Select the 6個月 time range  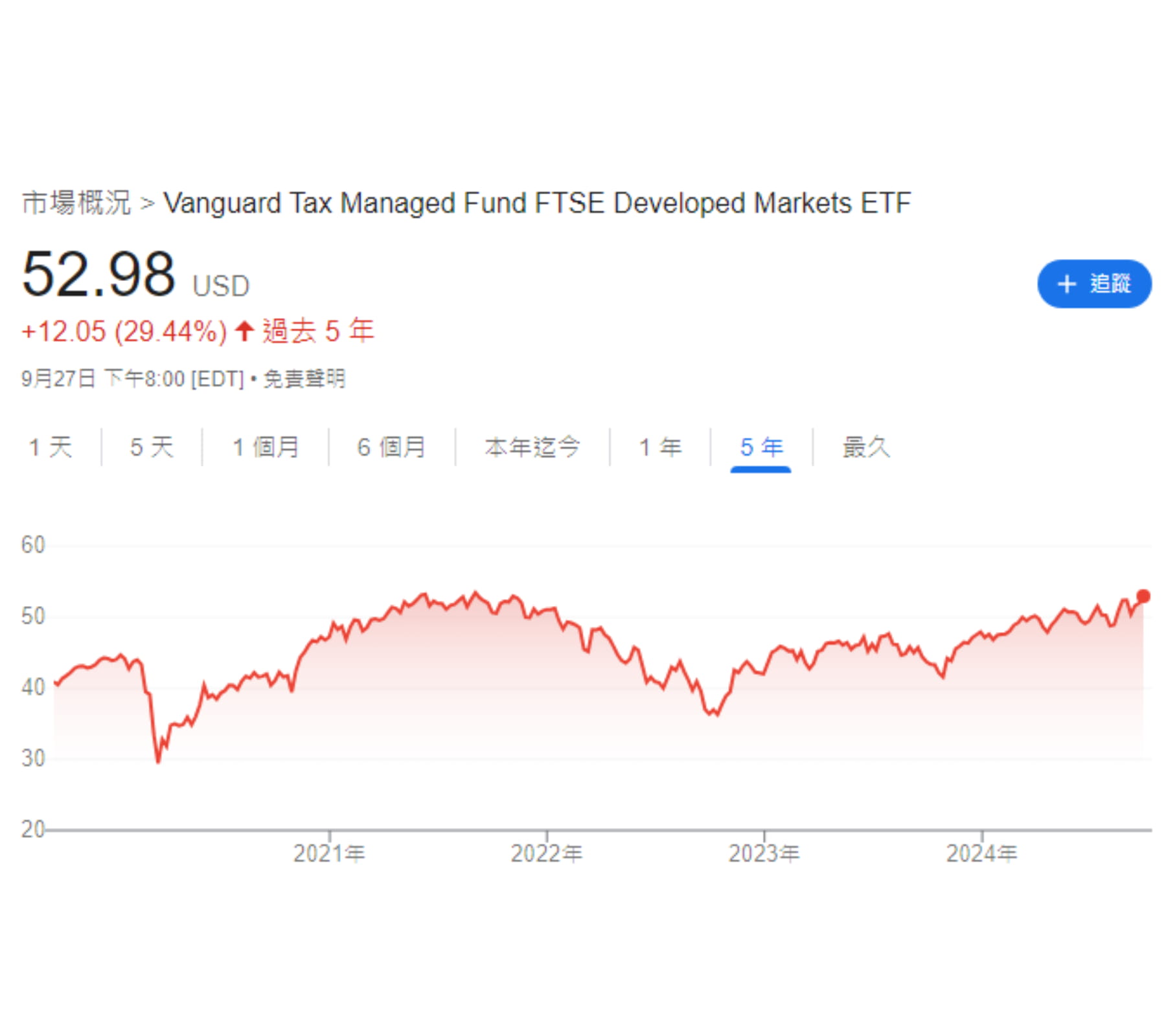(392, 445)
